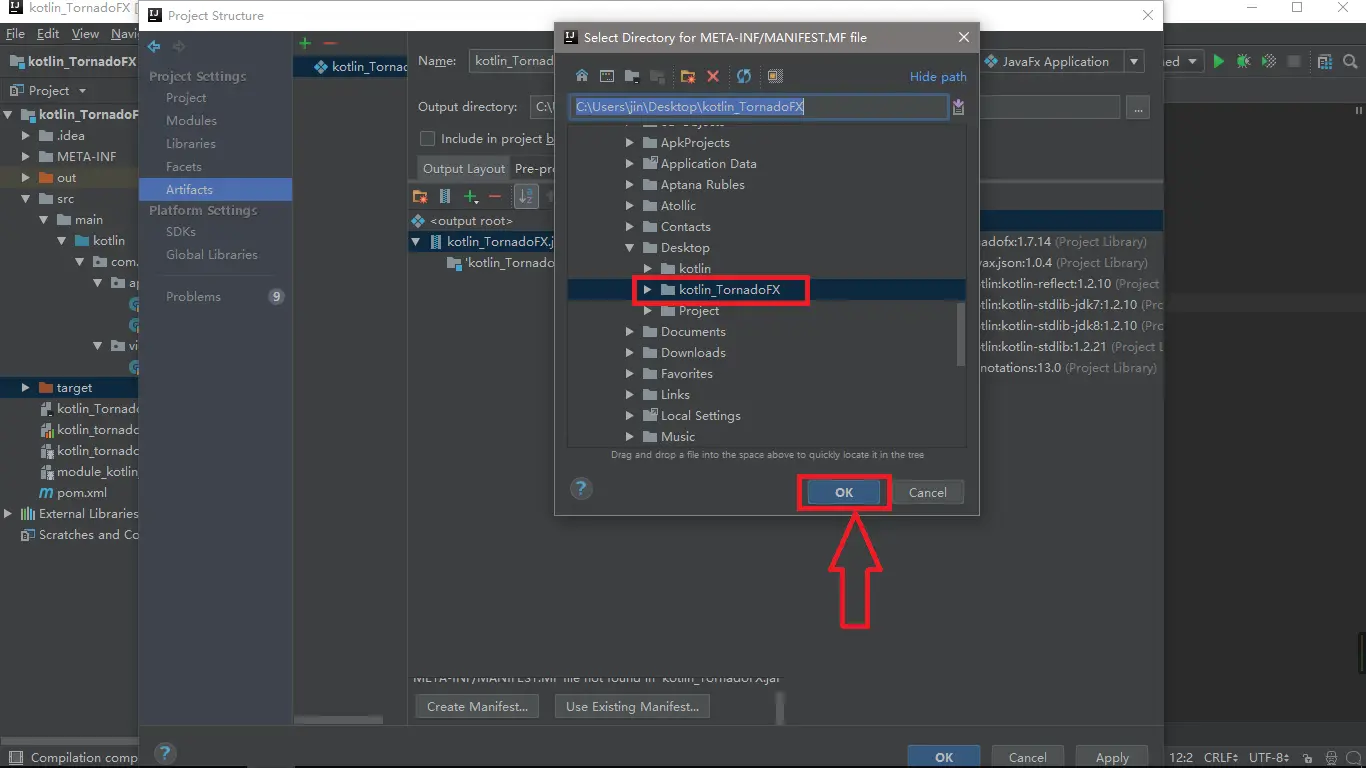Click Create Manifest button
Viewport: 1366px width, 768px height.
coord(477,706)
